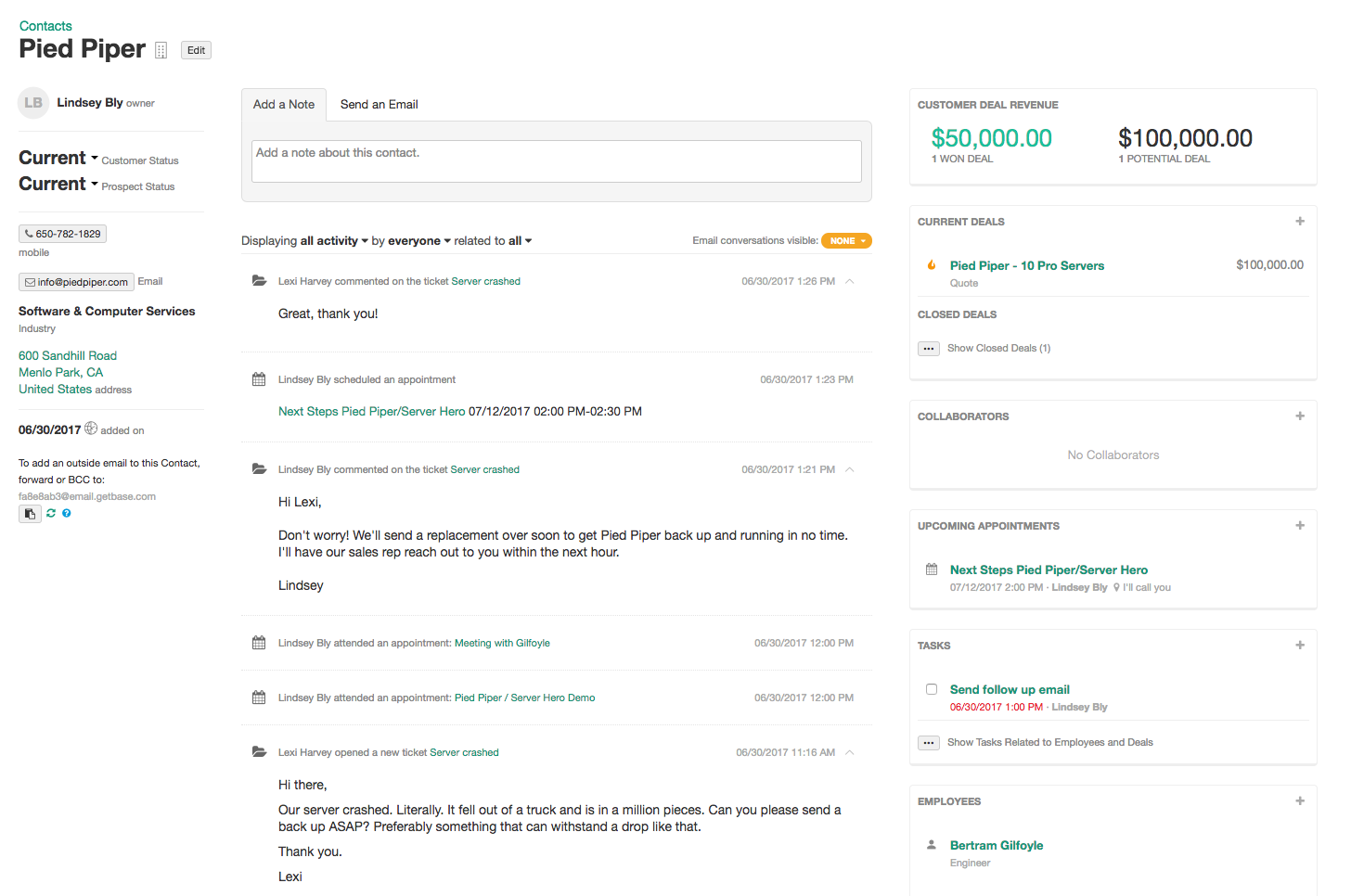Collapse Lexi Harvey's new ticket entry
The width and height of the screenshot is (1351, 896).
click(x=849, y=752)
